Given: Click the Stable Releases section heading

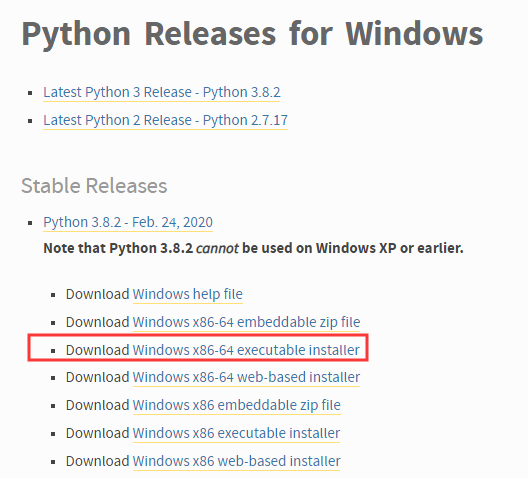Looking at the screenshot, I should click(x=94, y=186).
